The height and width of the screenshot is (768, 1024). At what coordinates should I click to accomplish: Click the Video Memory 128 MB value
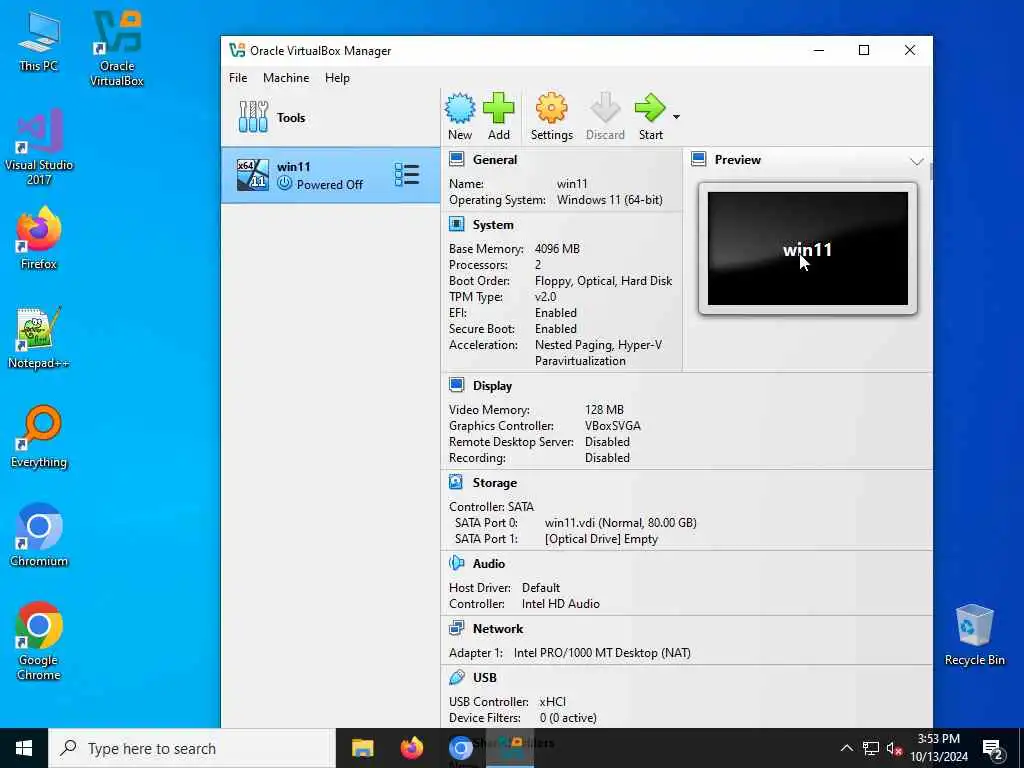tap(604, 409)
